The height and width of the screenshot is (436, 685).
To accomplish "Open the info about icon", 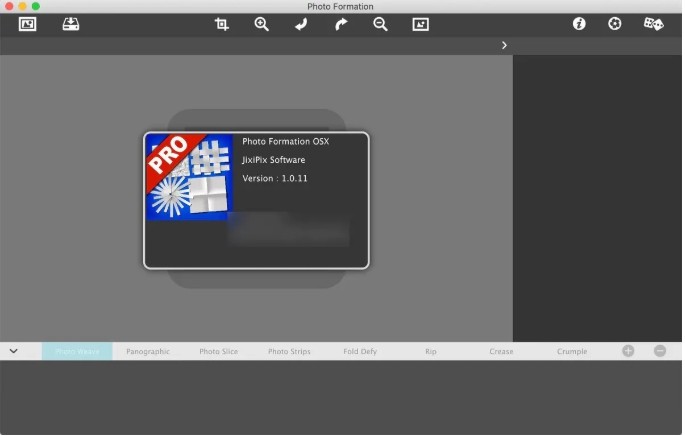I will tap(579, 24).
